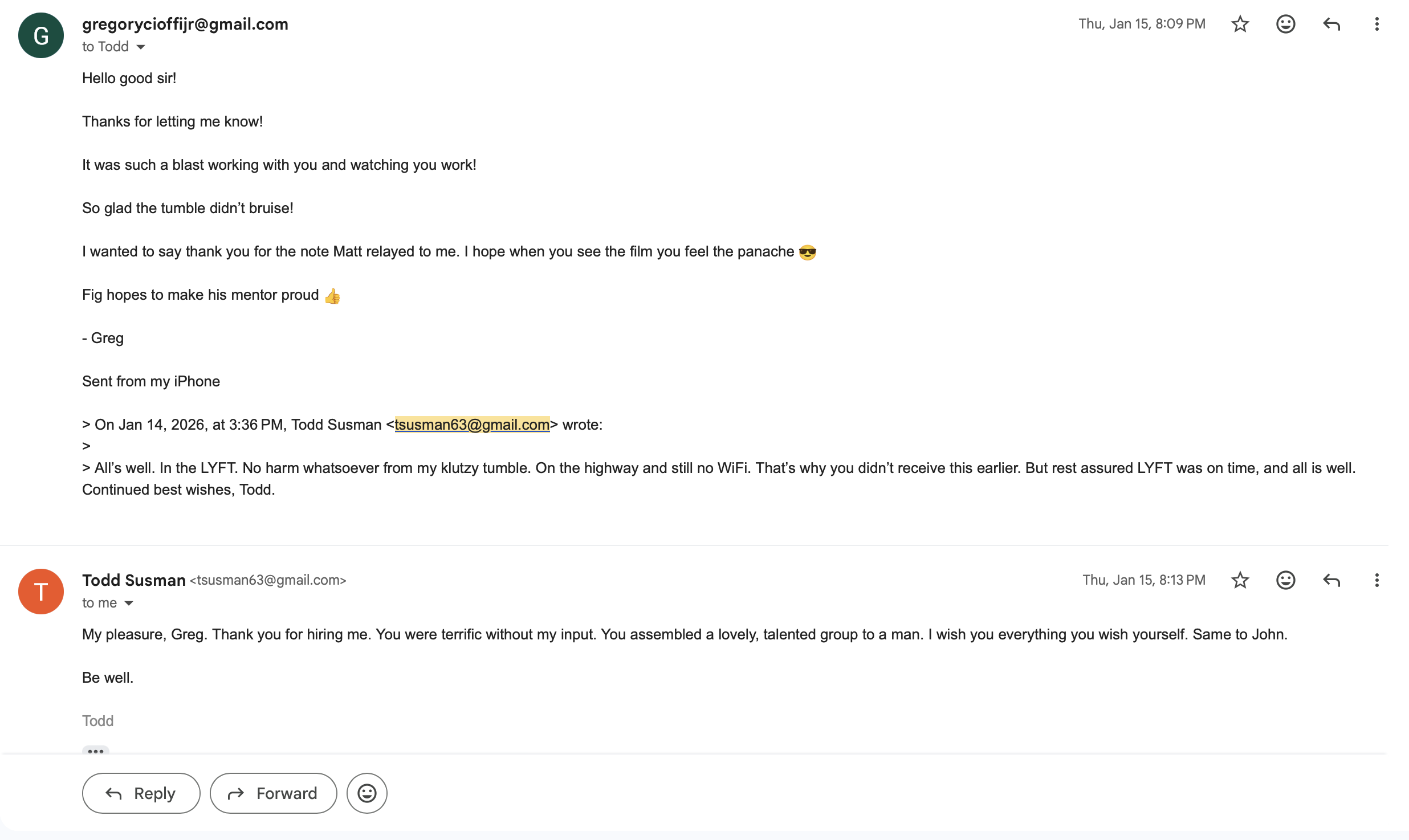
Task: Star Greg's 8:09 PM email
Action: (x=1240, y=24)
